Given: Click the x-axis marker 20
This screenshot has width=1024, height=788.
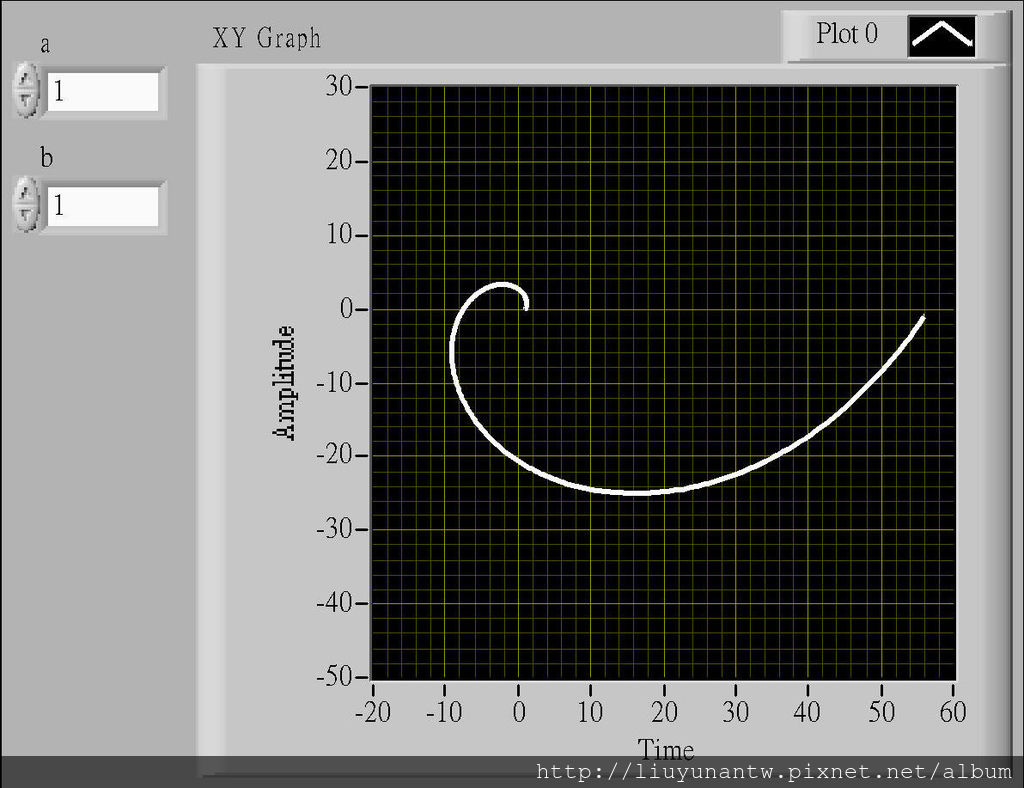Looking at the screenshot, I should (664, 712).
